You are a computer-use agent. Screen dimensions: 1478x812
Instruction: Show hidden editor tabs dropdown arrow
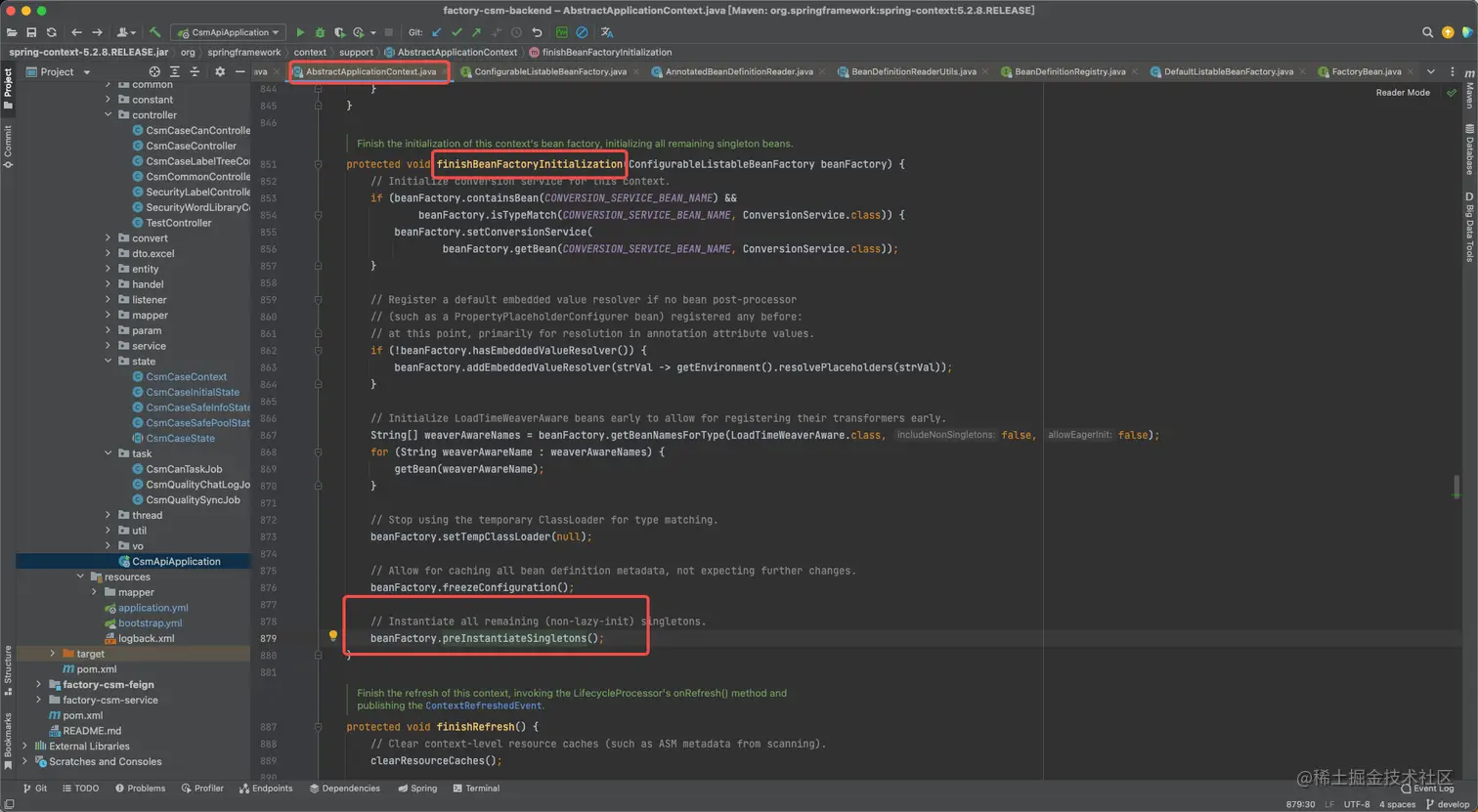coord(1430,71)
